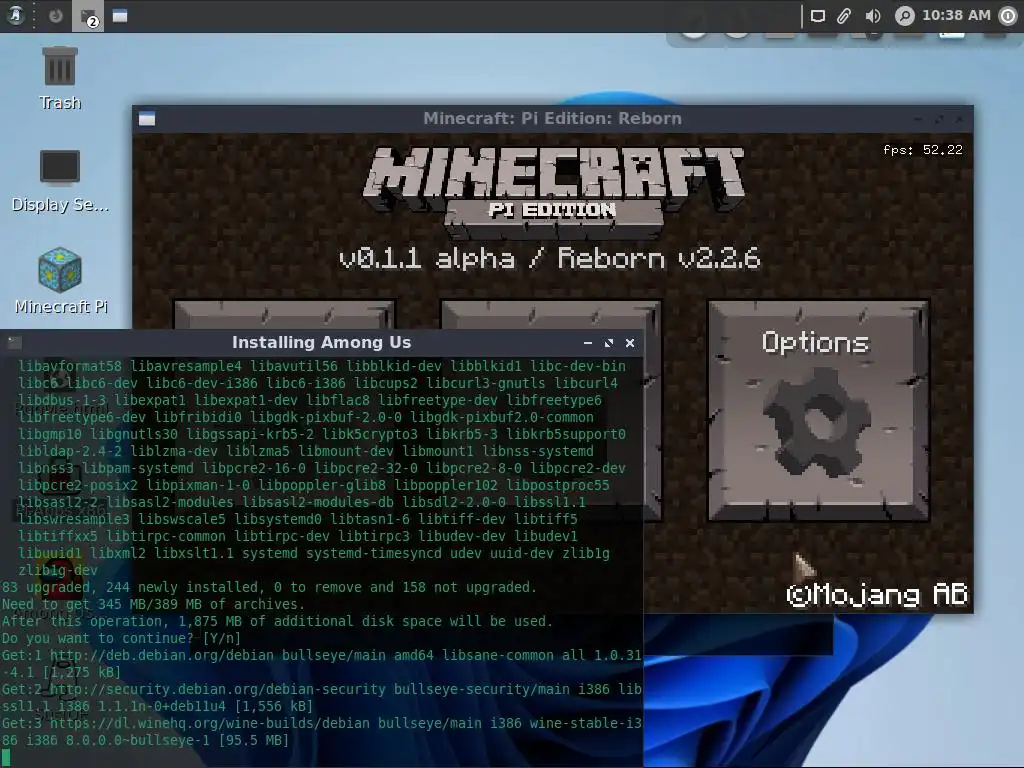
Task: Open the clipboard paperclip tray icon
Action: [844, 16]
